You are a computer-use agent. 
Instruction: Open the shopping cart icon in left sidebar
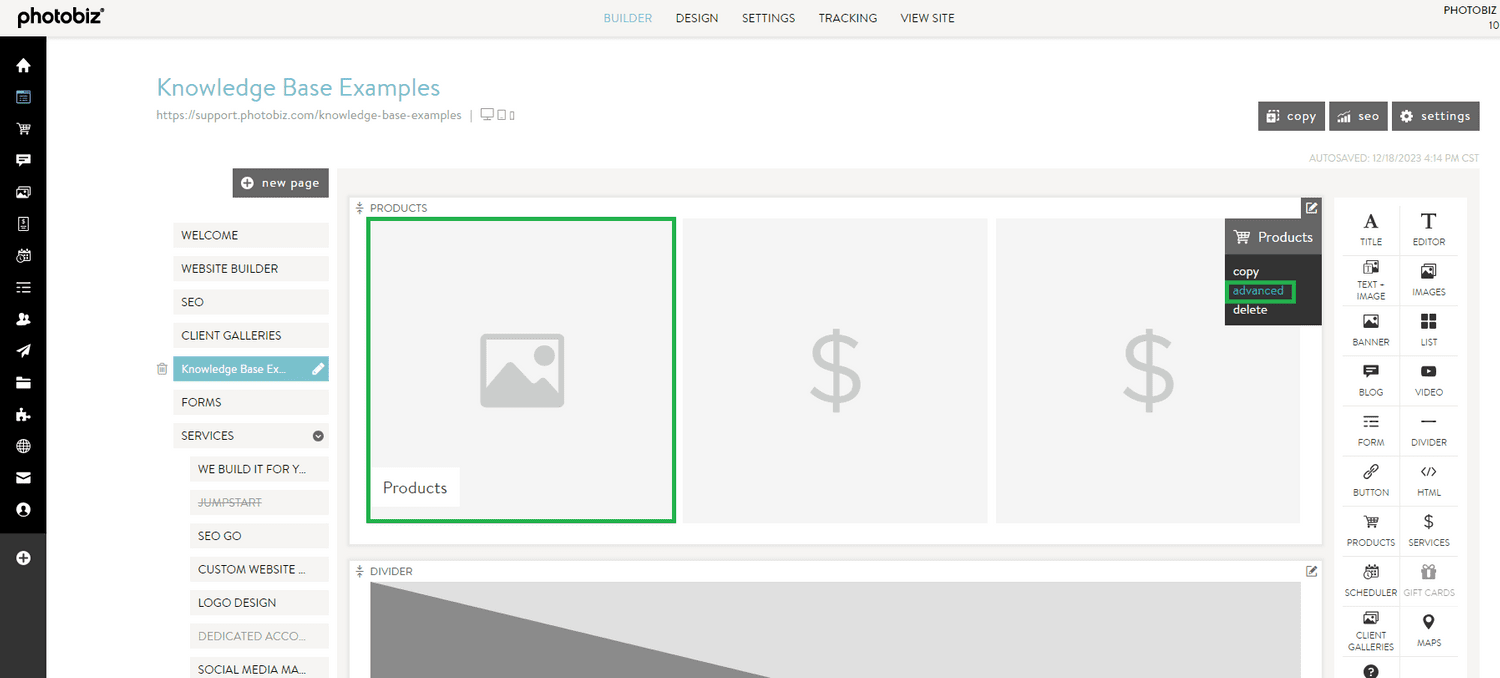23,129
